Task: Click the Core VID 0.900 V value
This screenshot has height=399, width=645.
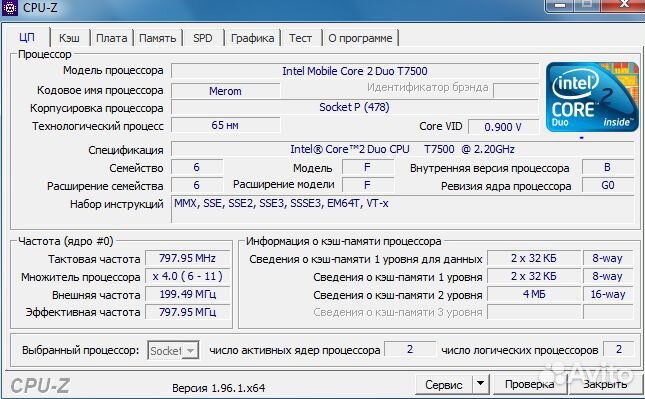Action: click(x=503, y=127)
